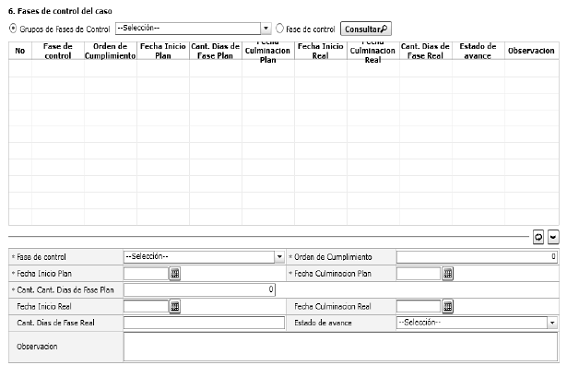Click the Estado de avance column header

click(x=478, y=51)
